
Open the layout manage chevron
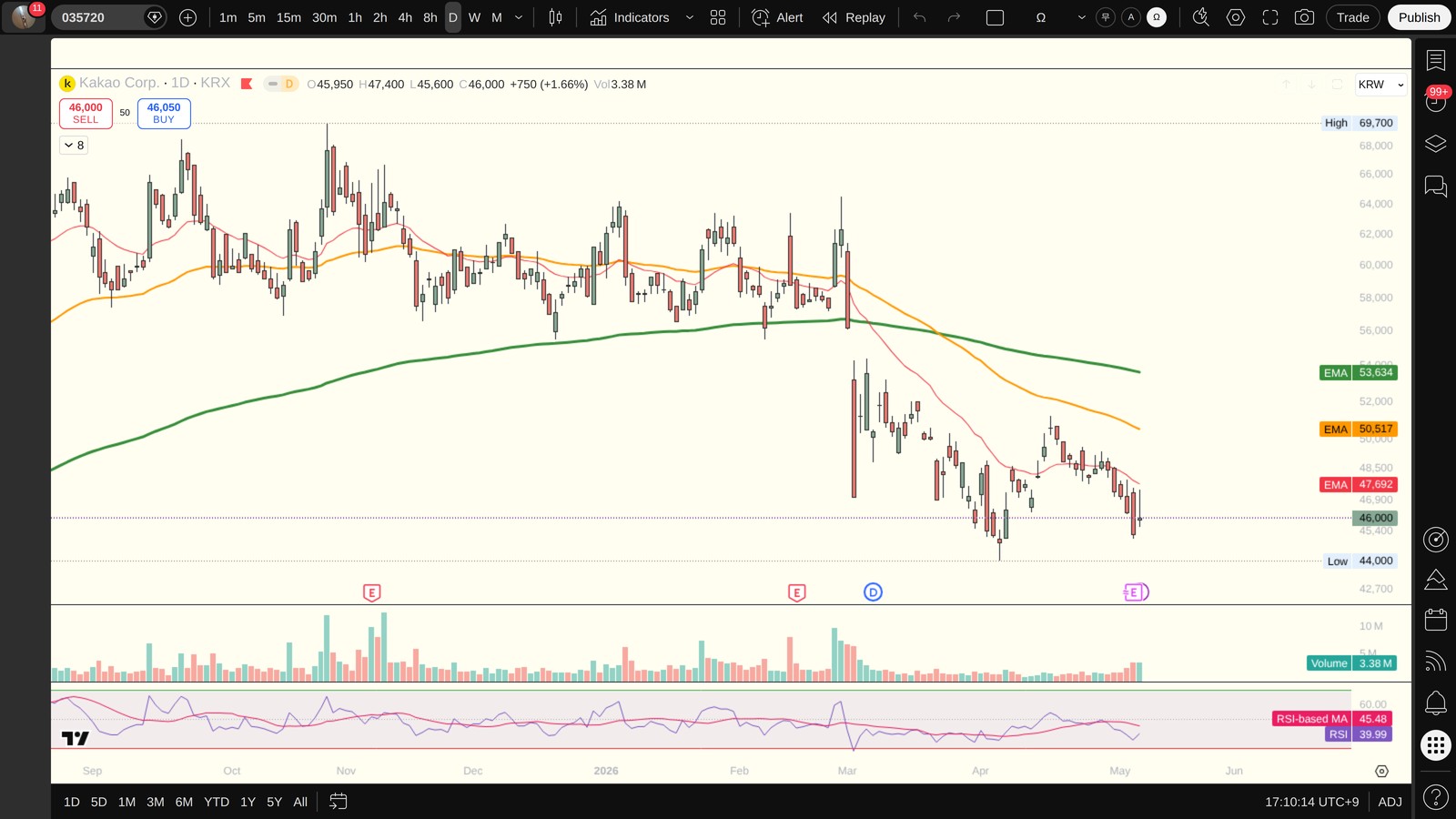click(1081, 17)
